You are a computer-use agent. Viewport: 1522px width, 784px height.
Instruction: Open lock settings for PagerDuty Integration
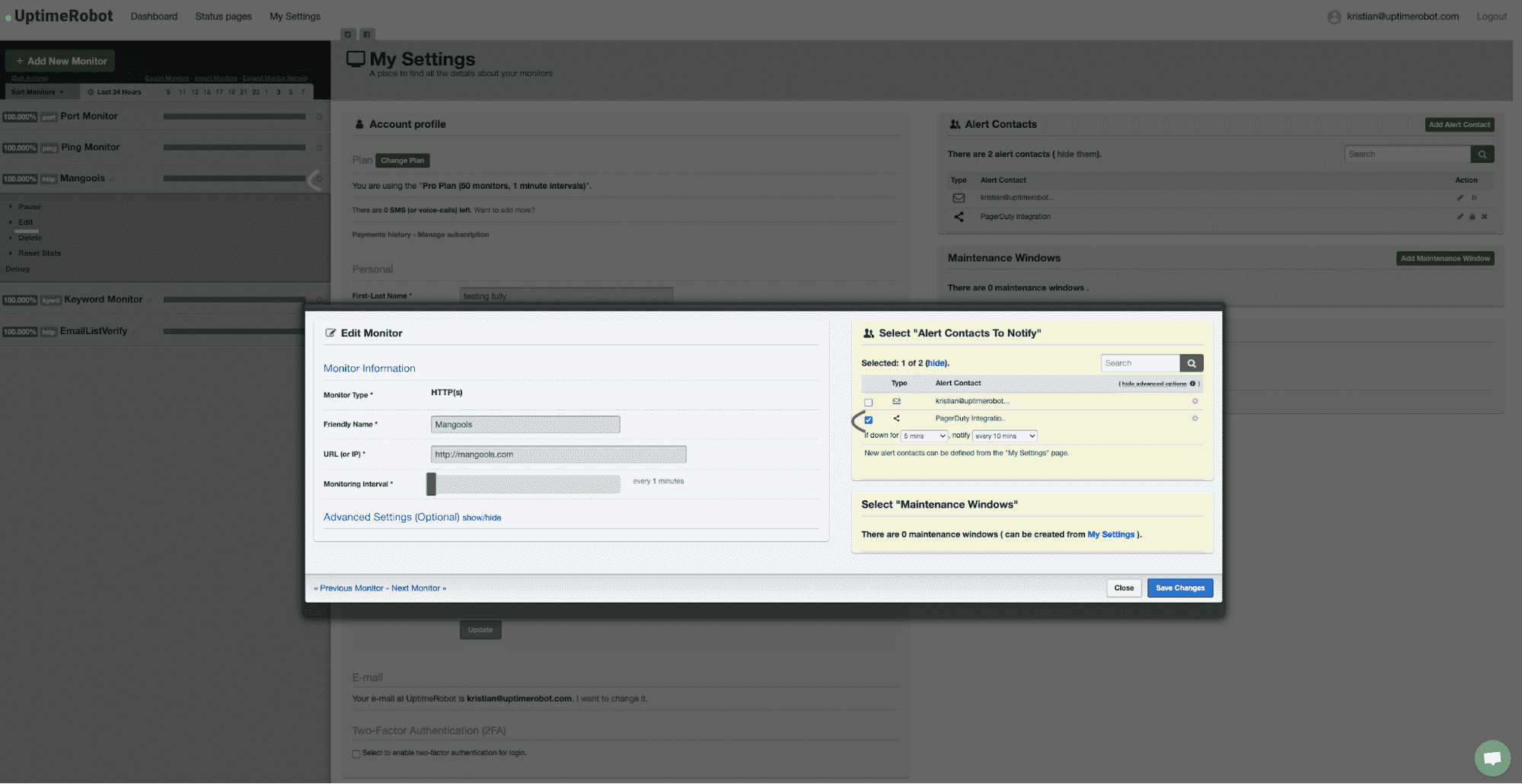click(1472, 216)
